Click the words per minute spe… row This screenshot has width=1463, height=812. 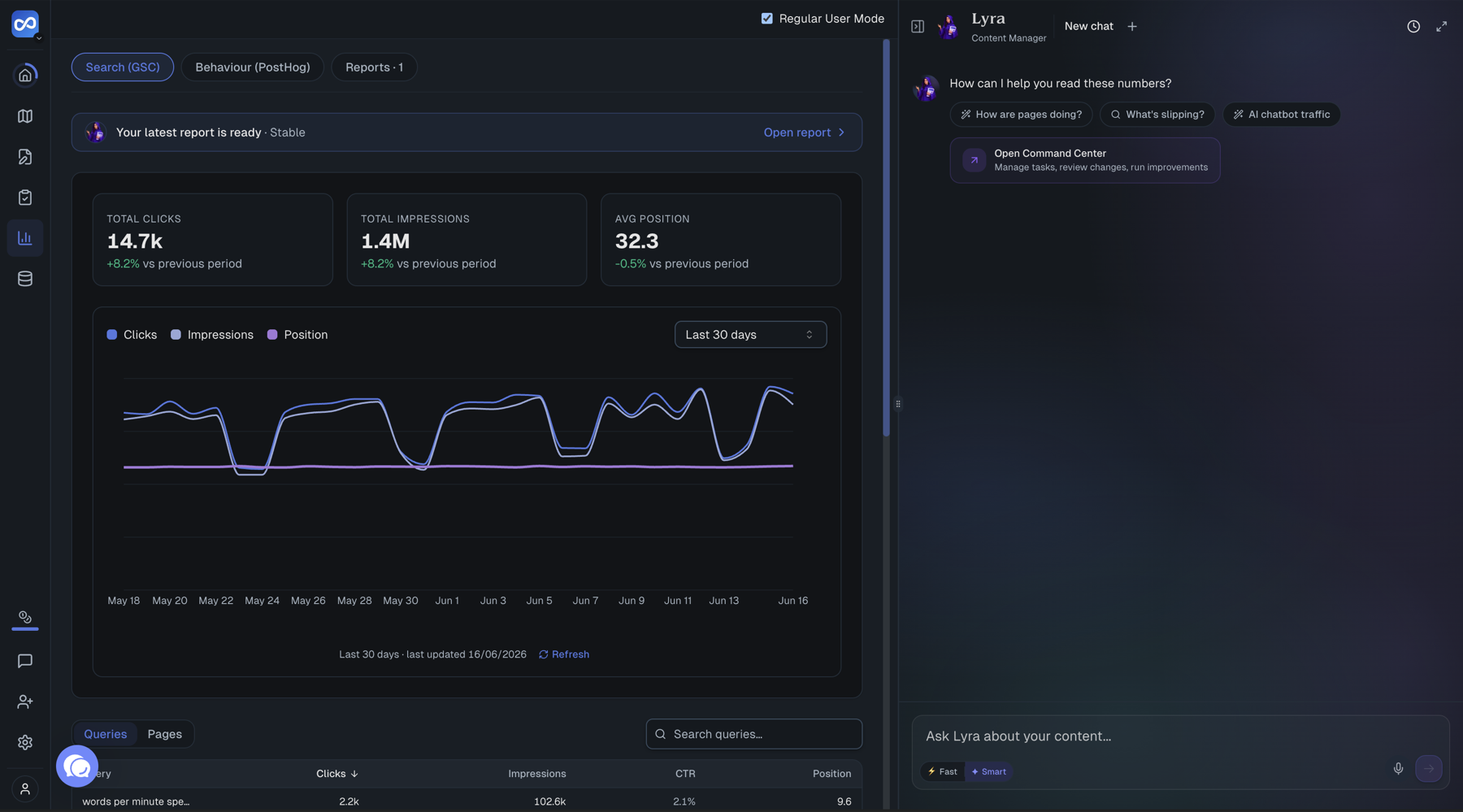(467, 801)
